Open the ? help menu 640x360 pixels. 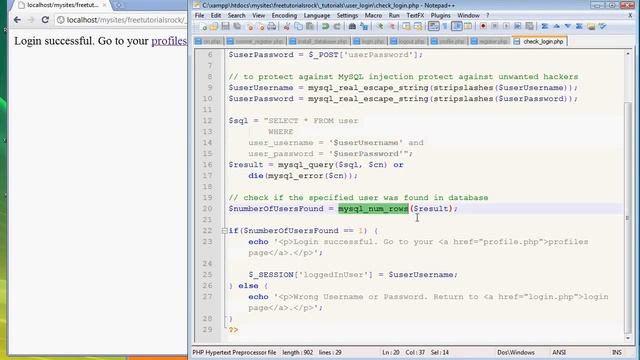[487, 15]
